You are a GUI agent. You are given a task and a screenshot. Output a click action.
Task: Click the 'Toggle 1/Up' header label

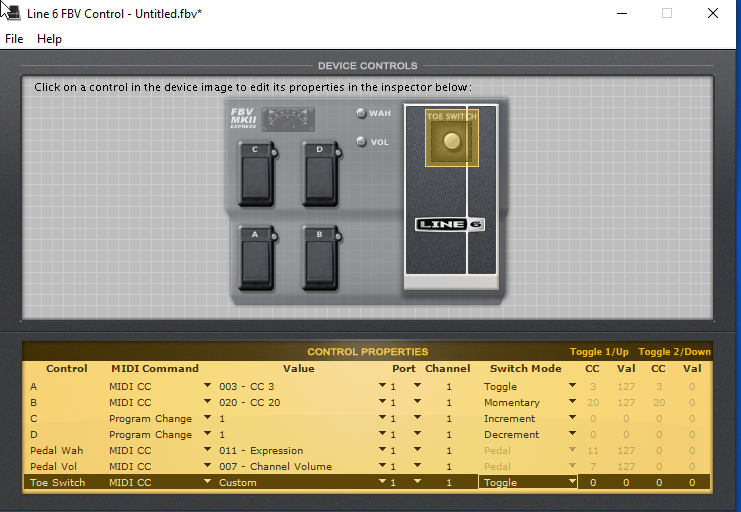[x=599, y=352]
